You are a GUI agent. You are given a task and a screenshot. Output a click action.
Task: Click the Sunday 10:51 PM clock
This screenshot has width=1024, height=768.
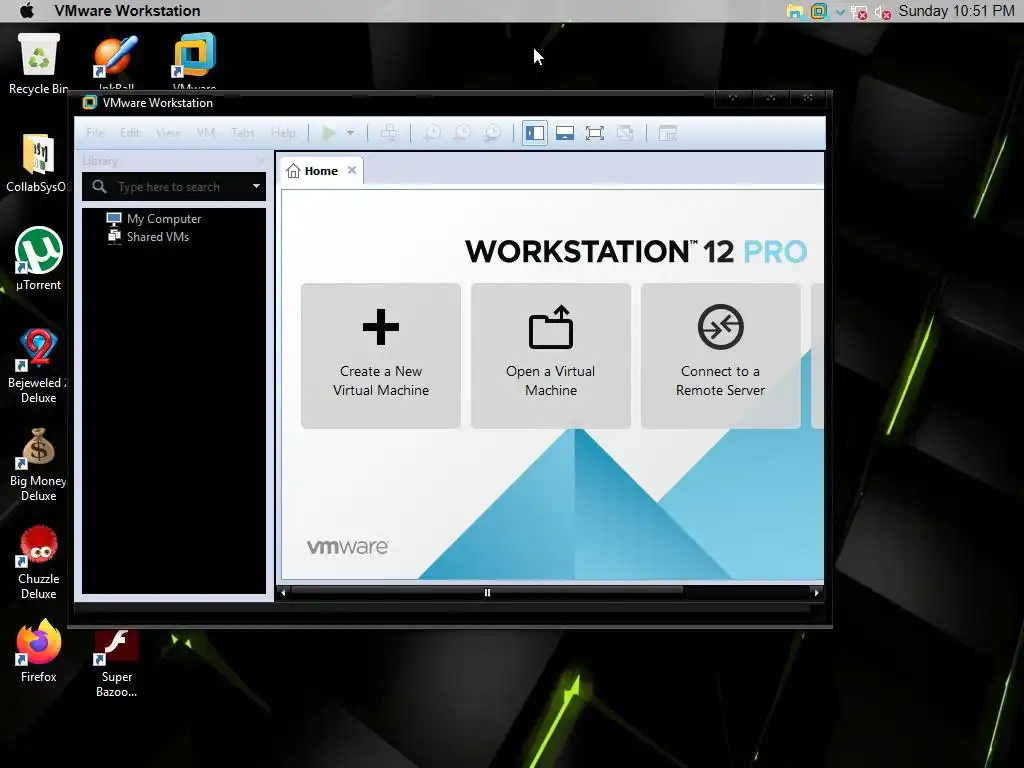(x=956, y=10)
